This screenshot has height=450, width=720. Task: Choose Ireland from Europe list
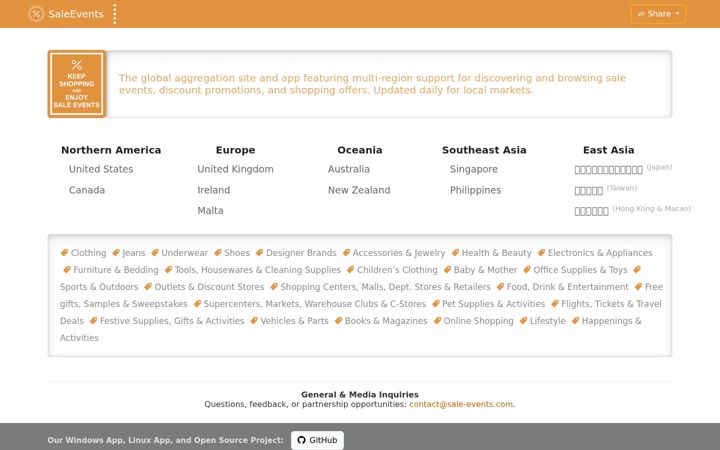(x=214, y=190)
